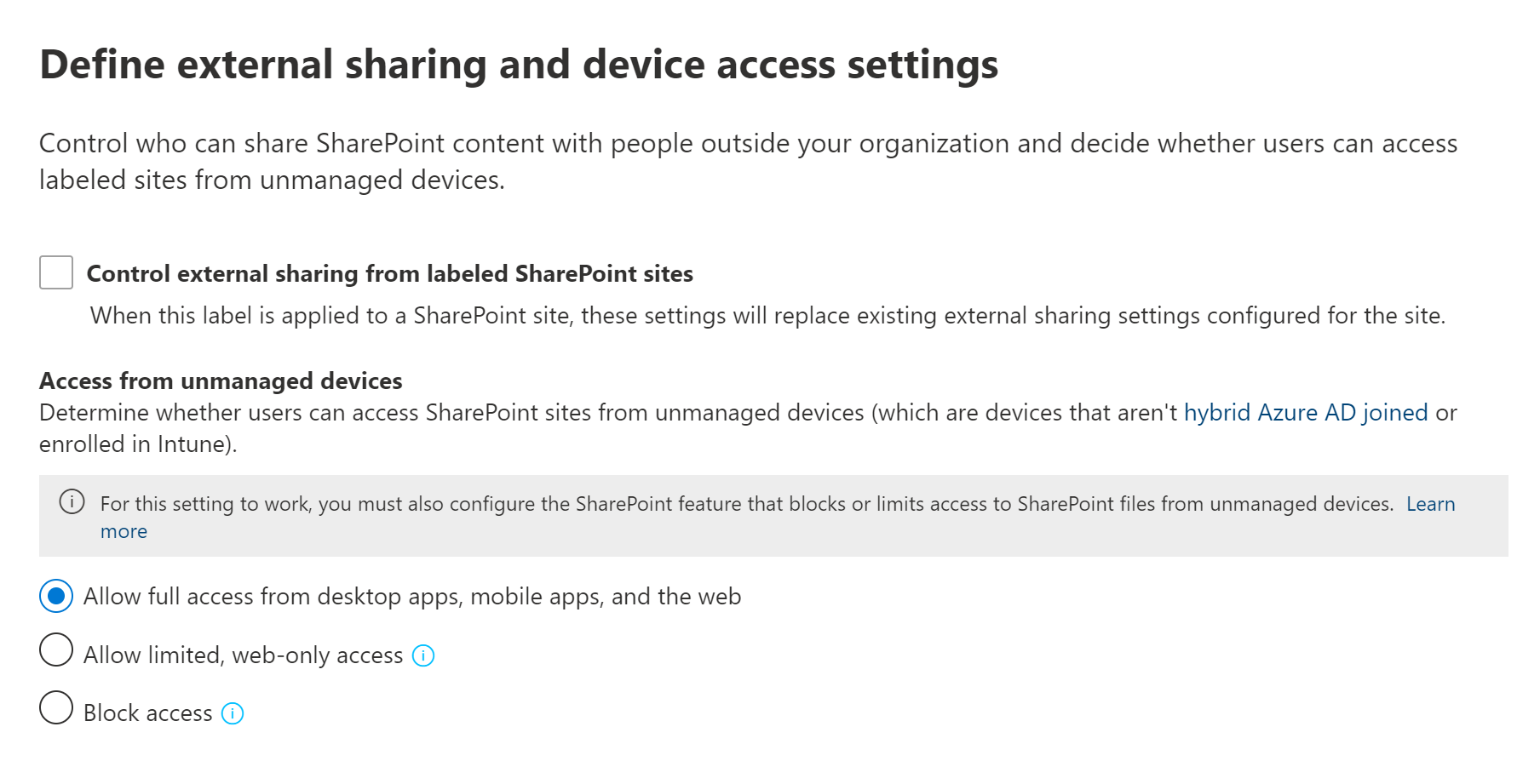The height and width of the screenshot is (784, 1540).
Task: Click the enrolled in Intune text
Action: tap(138, 444)
